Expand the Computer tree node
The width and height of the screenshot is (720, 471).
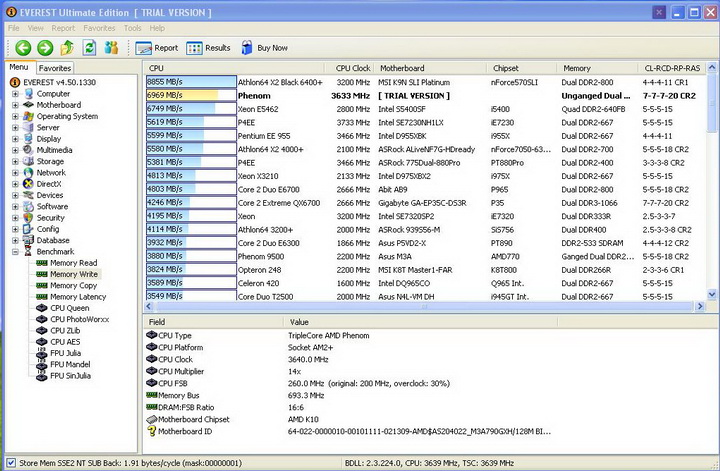pos(15,94)
